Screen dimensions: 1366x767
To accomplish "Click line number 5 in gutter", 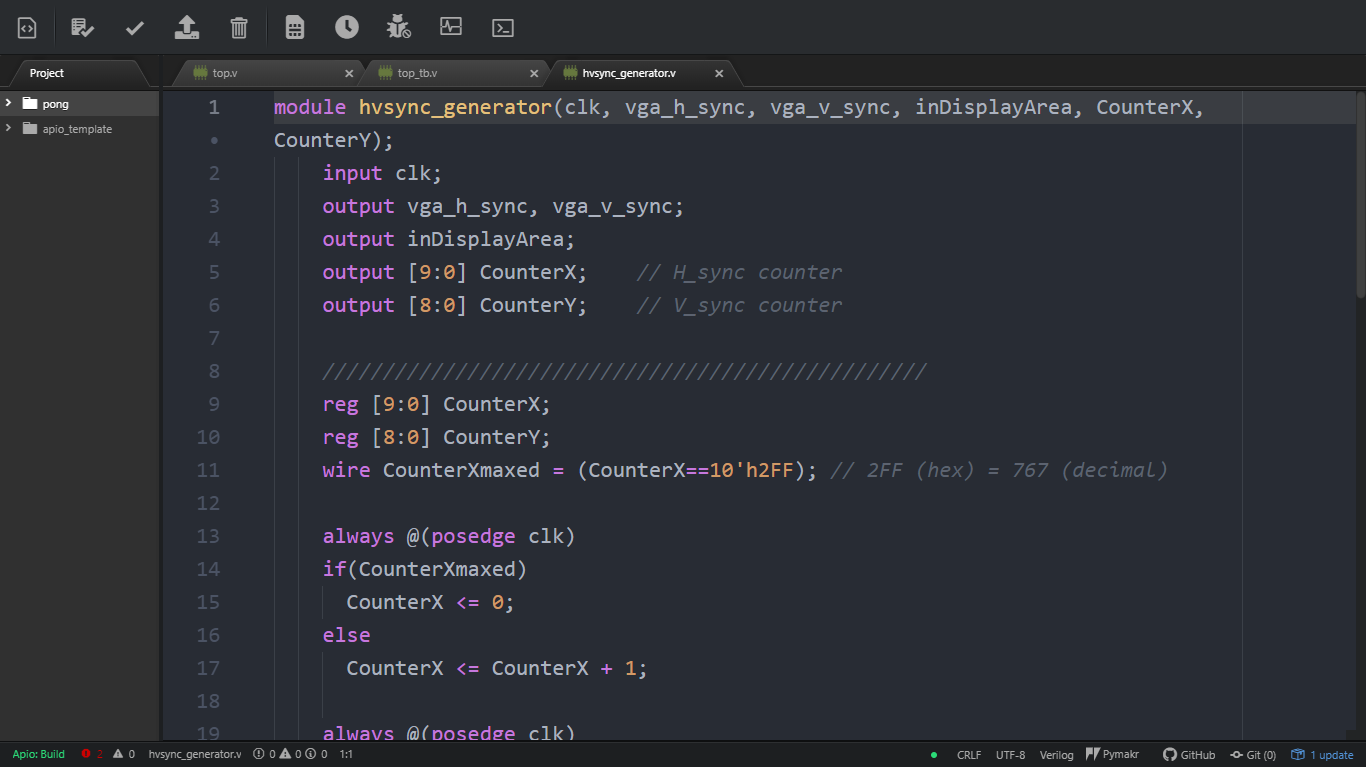I will tap(214, 272).
